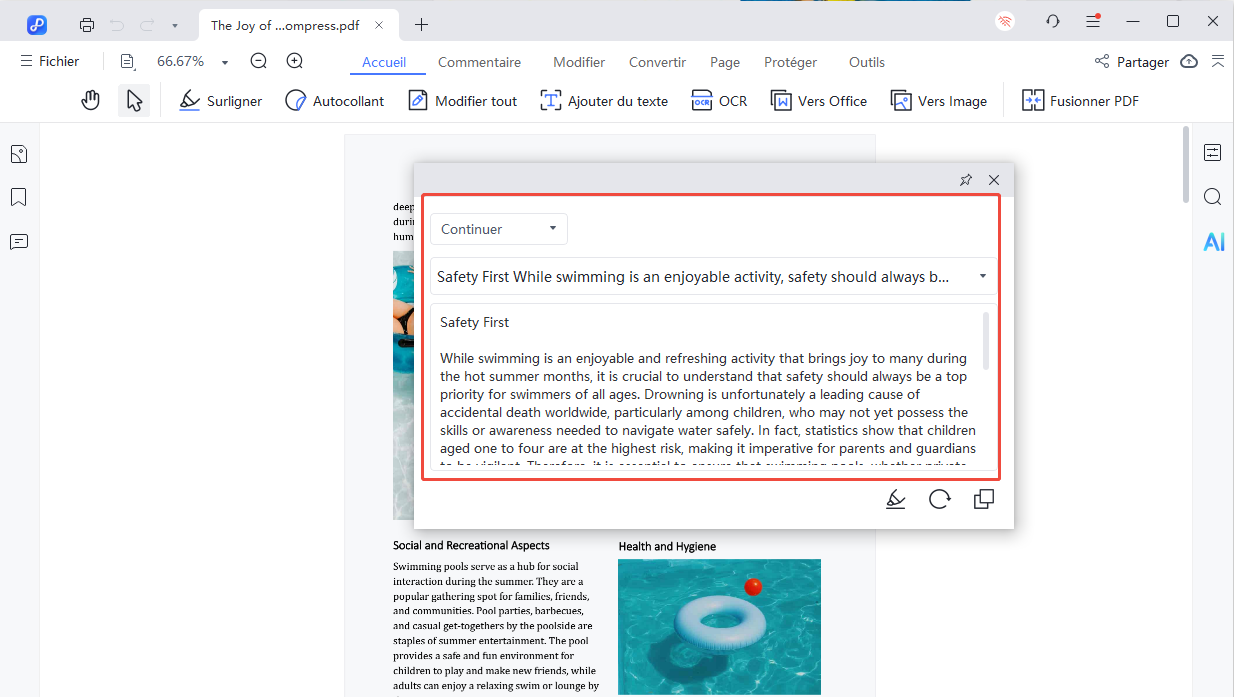Open the Fichier menu
Screen dimensions: 1234x697
(50, 62)
